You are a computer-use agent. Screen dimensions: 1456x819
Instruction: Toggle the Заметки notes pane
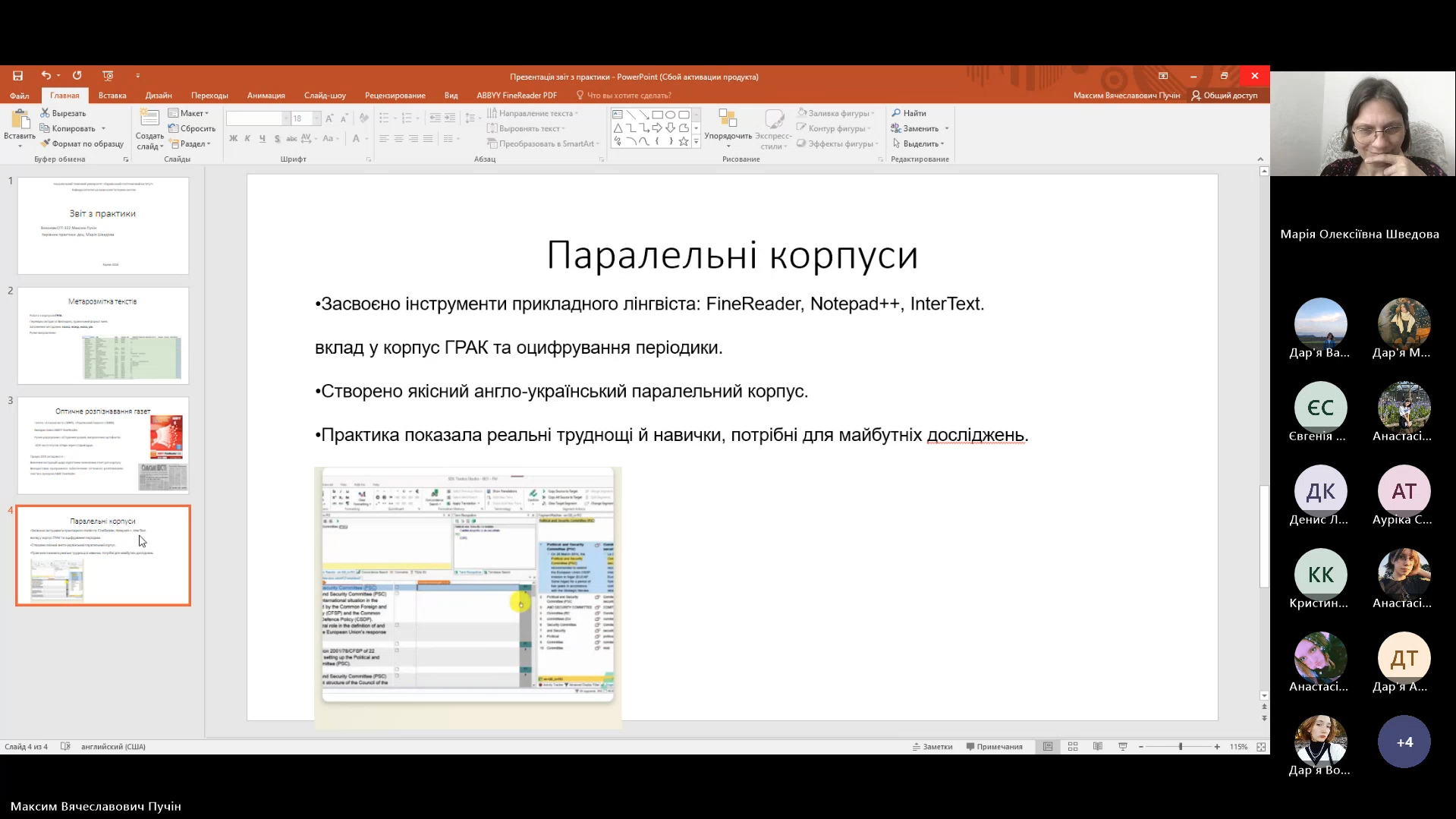click(932, 747)
